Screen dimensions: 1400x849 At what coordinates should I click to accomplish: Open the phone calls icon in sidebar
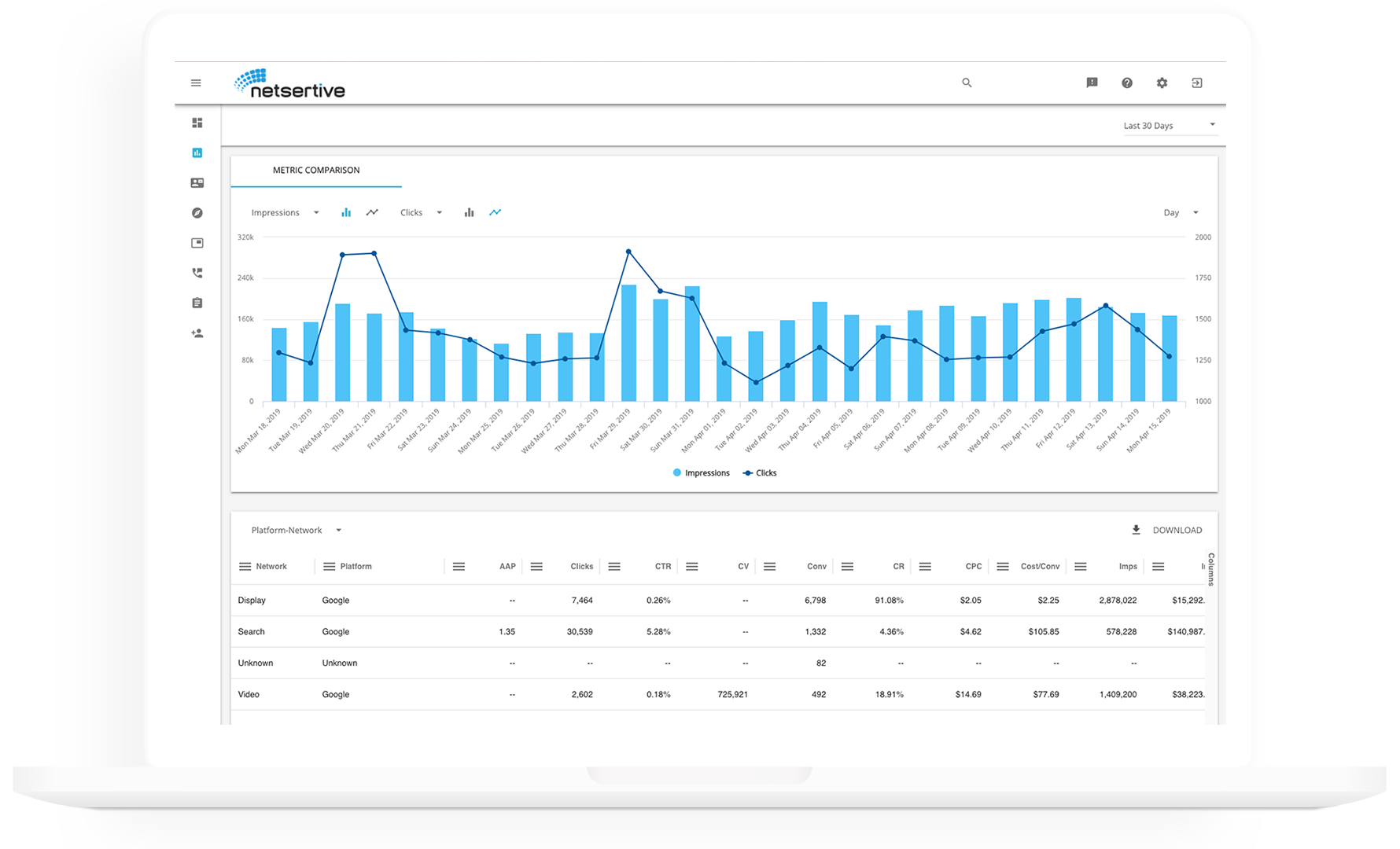197,273
